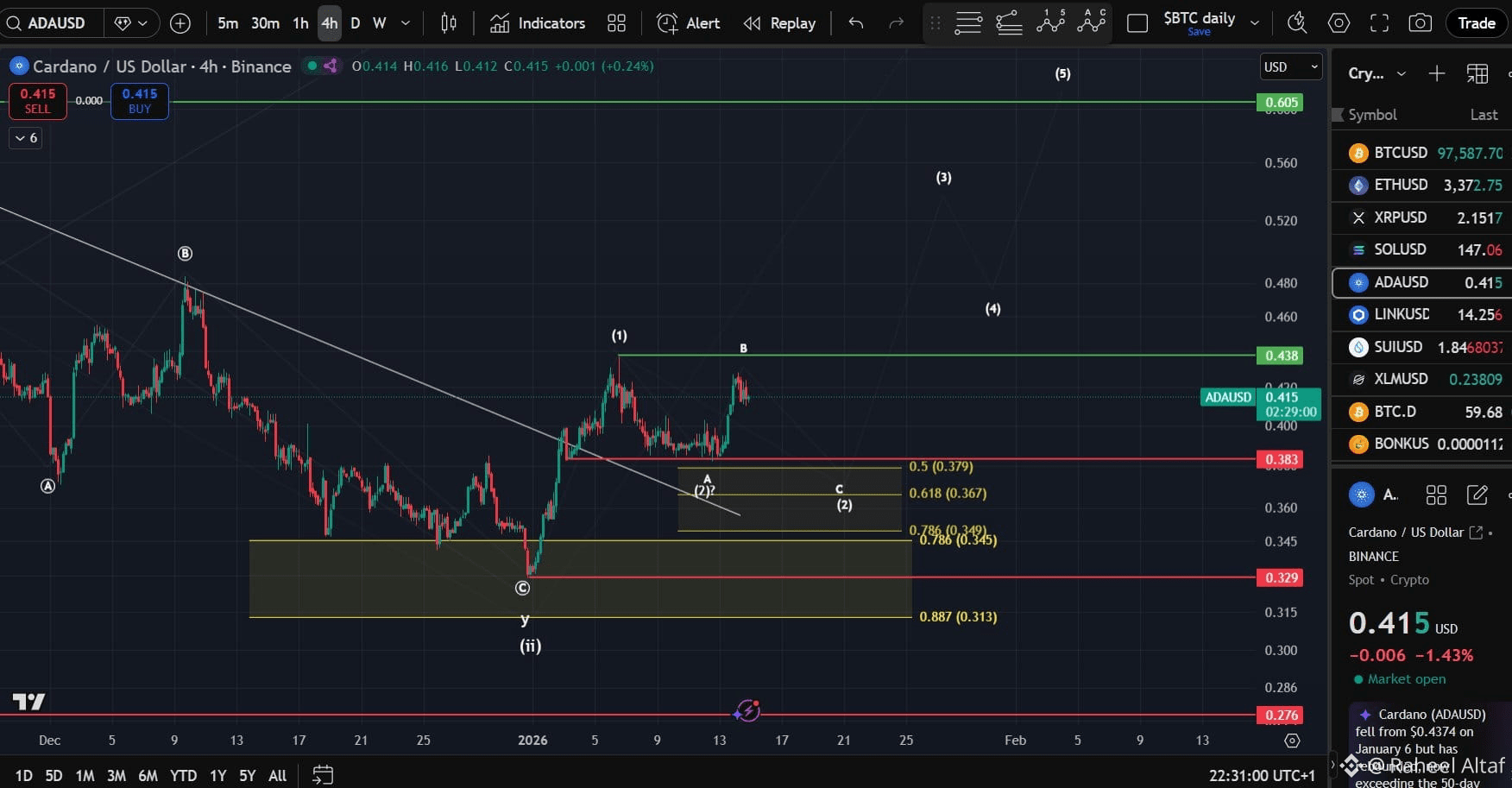Select XRPUSD in the watchlist

click(1422, 217)
